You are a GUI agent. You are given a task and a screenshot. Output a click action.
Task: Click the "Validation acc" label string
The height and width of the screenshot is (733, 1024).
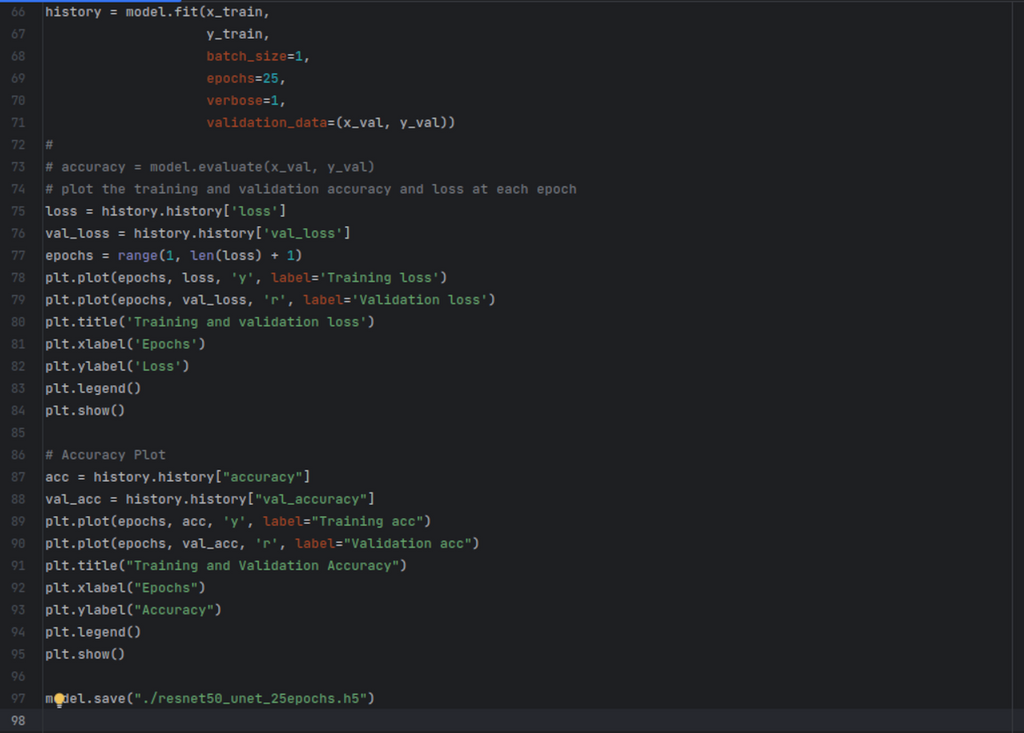[x=411, y=543]
